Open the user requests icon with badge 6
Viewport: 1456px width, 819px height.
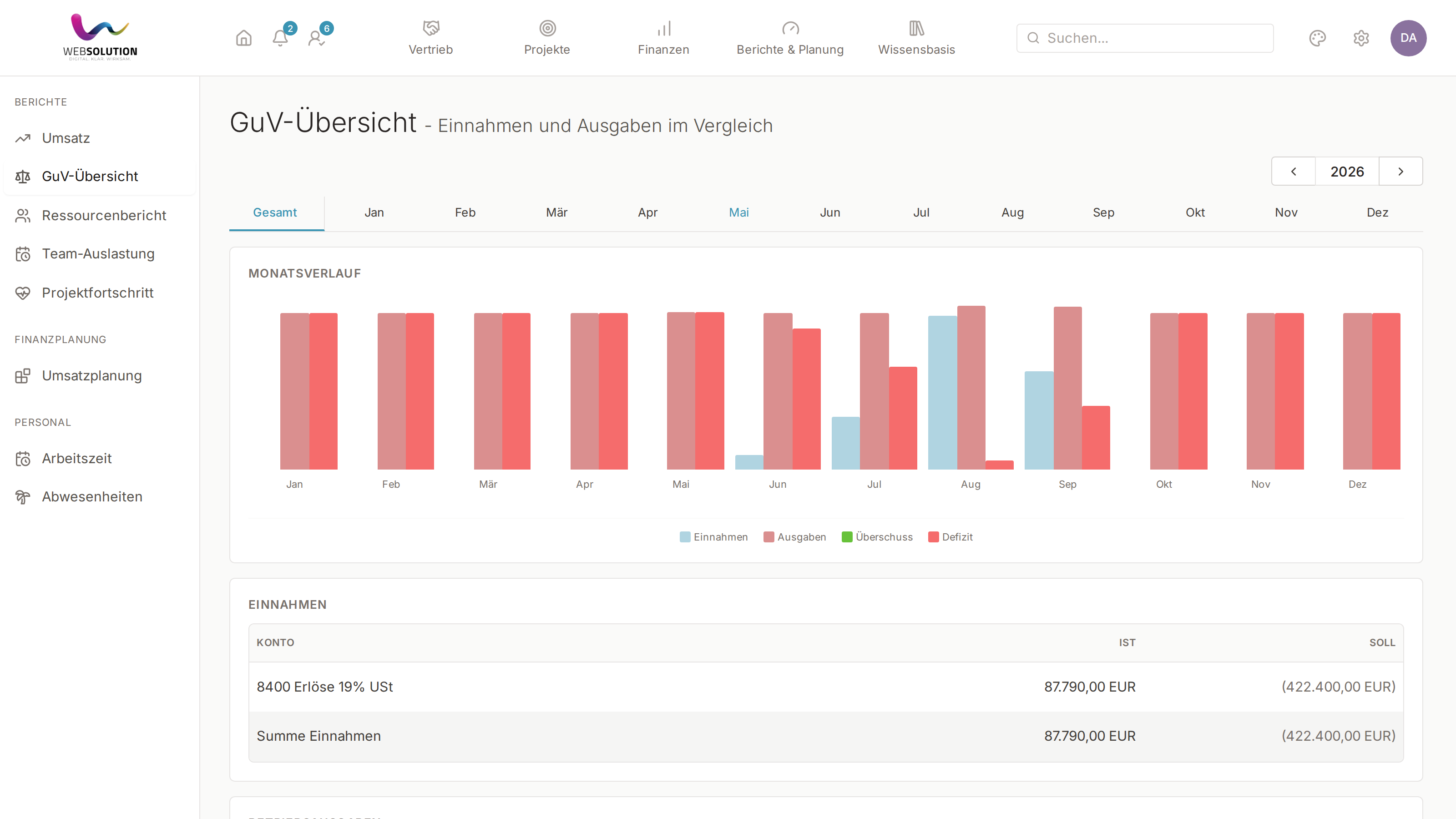click(317, 38)
